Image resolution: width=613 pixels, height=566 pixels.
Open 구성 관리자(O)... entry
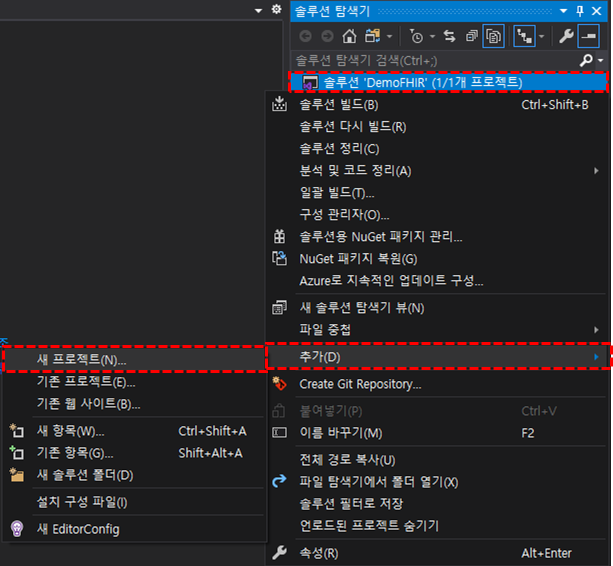coord(436,215)
